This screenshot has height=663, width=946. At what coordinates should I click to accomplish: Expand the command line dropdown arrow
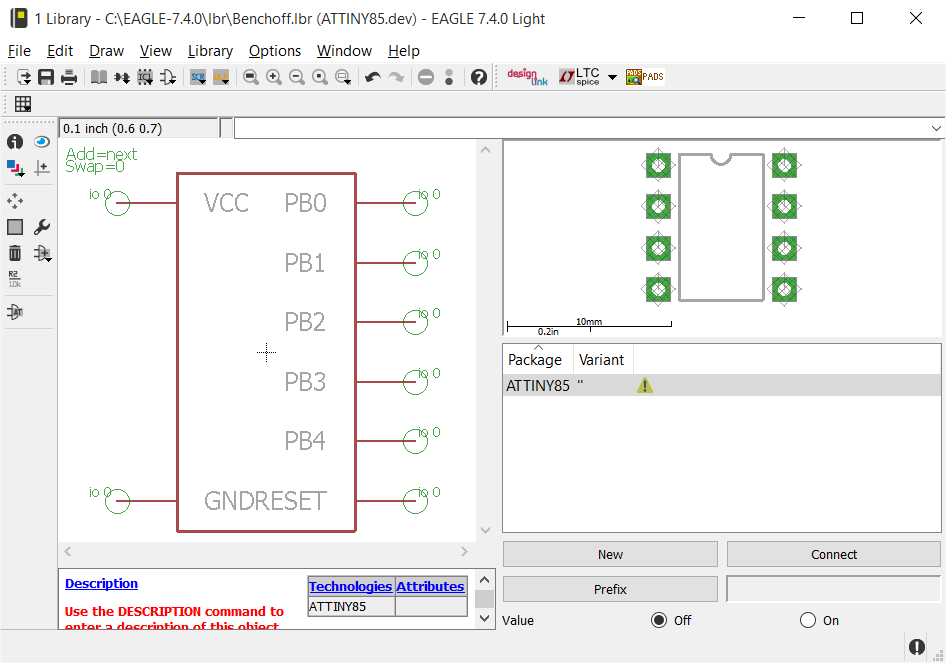click(936, 128)
